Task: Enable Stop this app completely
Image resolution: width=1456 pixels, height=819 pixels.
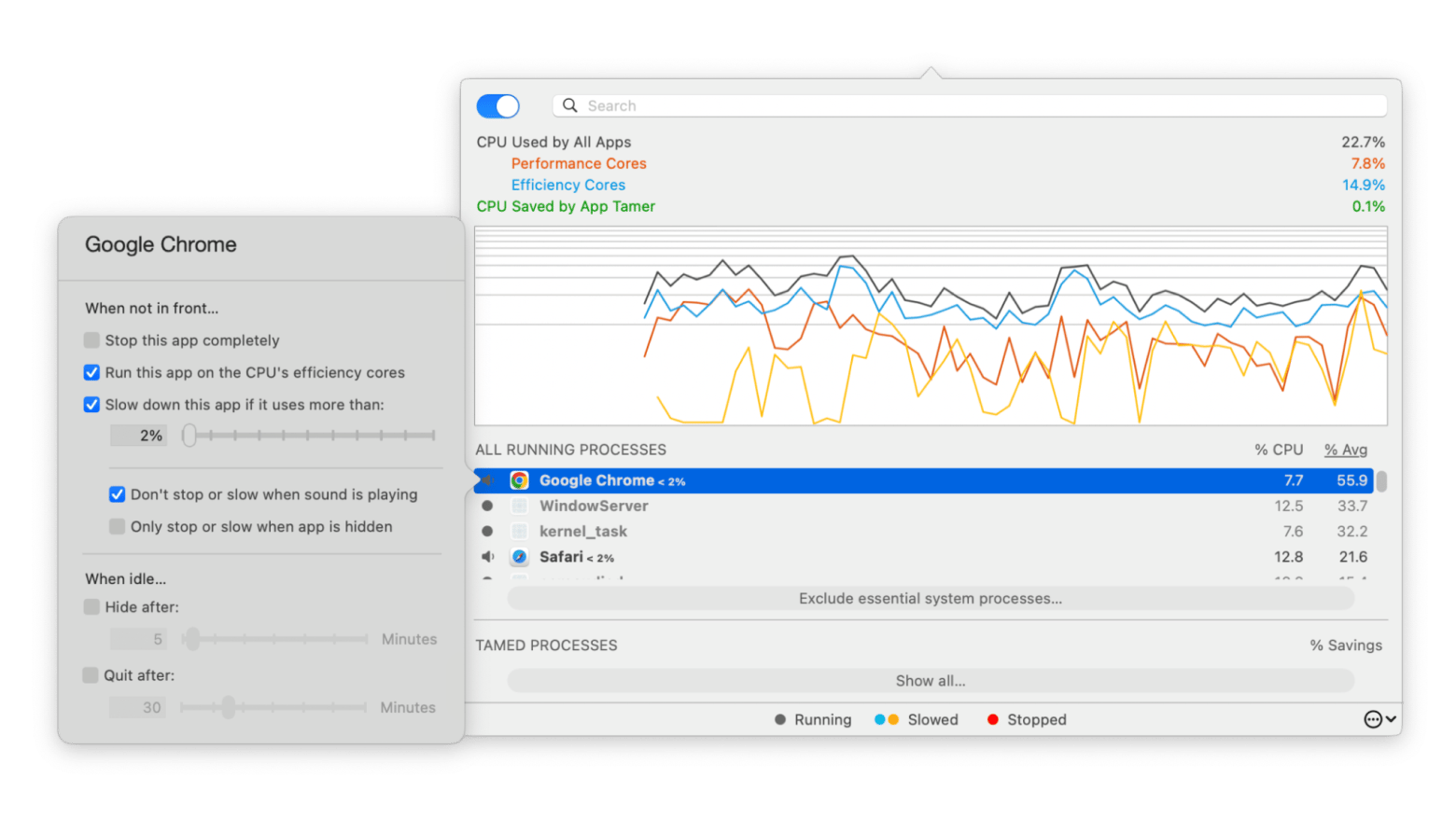Action: point(91,340)
